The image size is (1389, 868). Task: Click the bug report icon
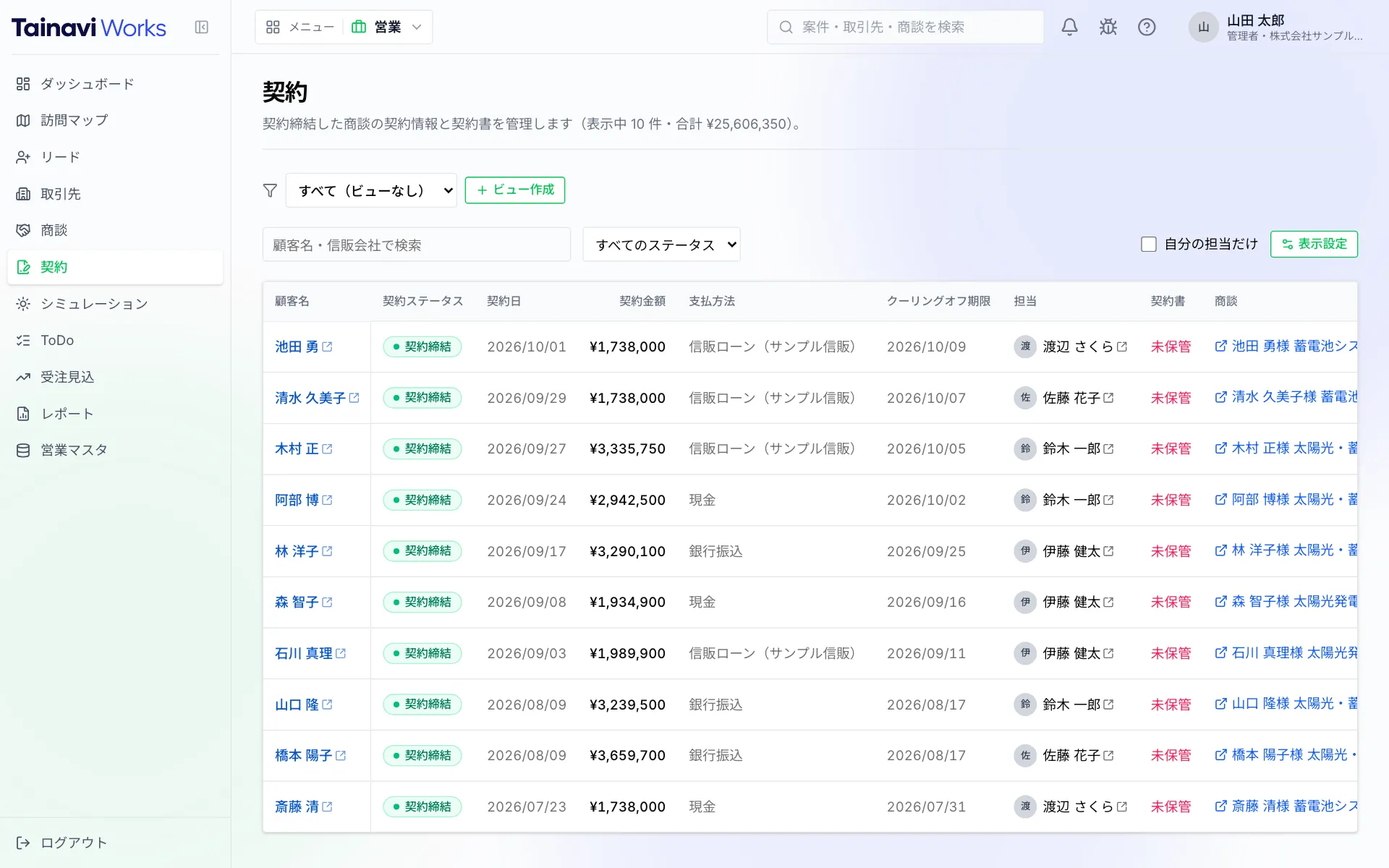pyautogui.click(x=1108, y=27)
